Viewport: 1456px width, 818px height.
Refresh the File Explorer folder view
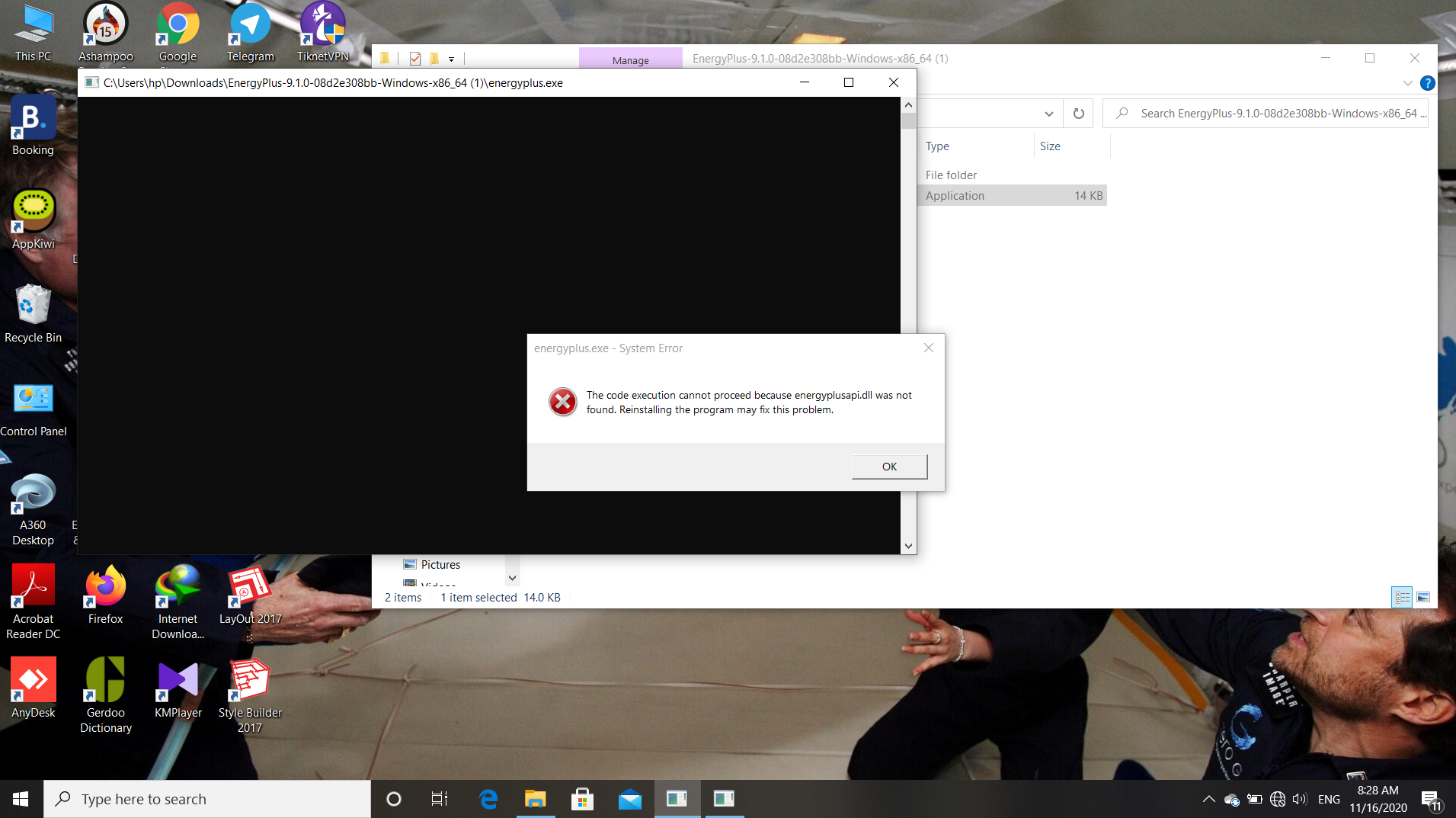[x=1078, y=114]
